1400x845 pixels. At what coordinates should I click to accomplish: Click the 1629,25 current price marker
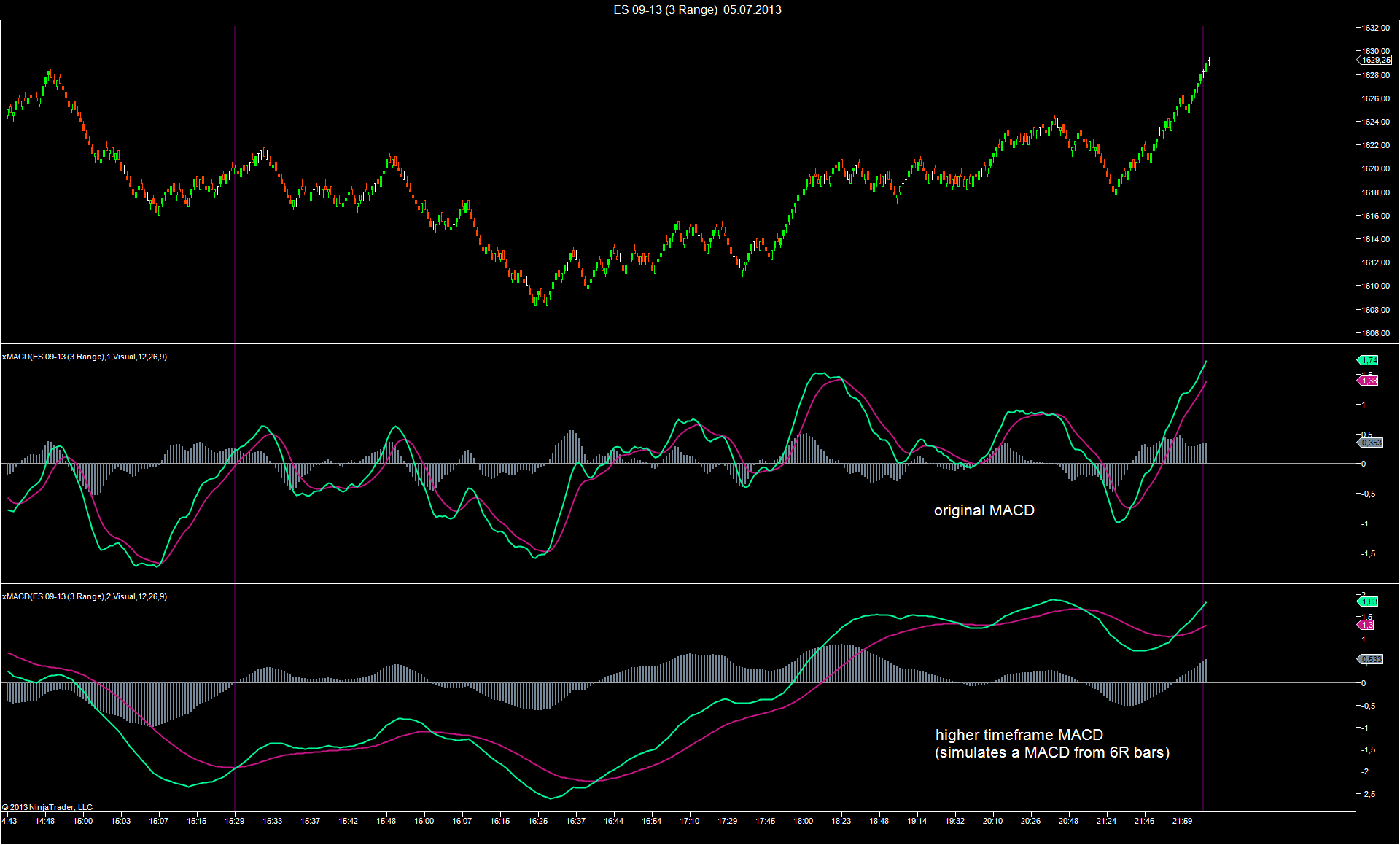pos(1375,61)
